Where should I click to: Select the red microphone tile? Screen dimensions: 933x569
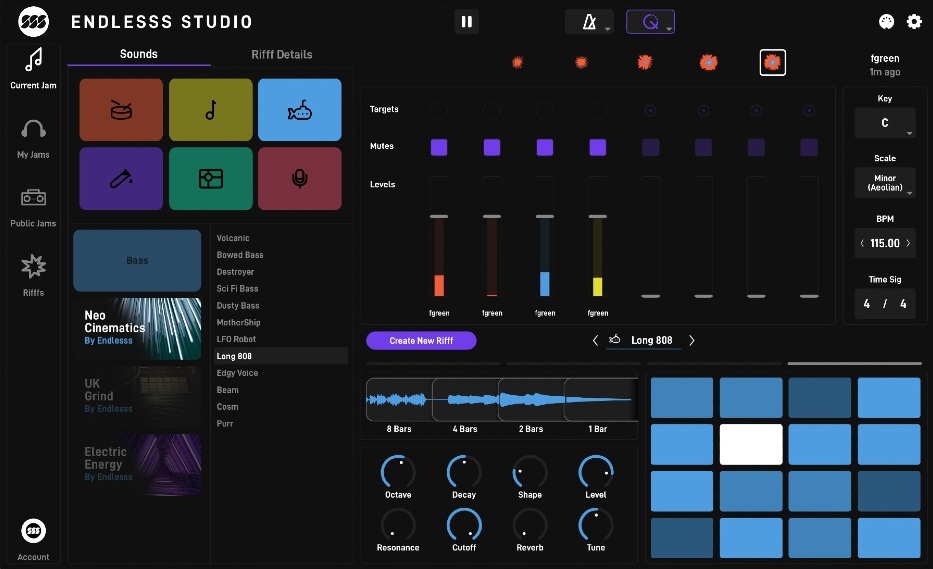coord(300,179)
